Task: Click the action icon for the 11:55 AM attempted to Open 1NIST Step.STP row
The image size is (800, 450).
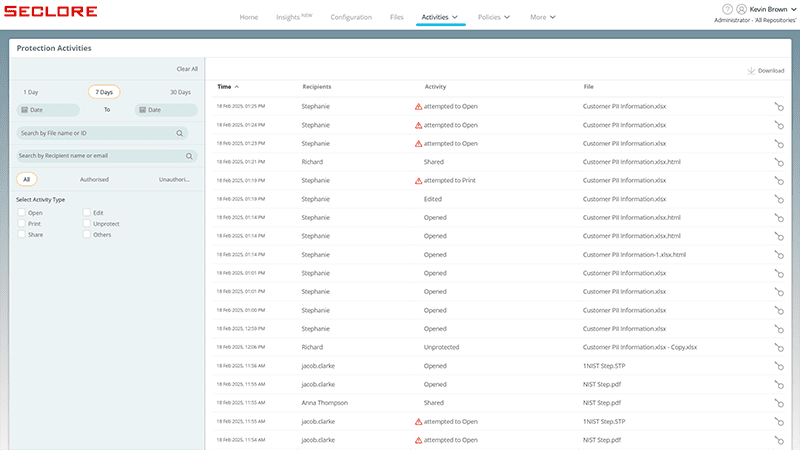Action: [779, 422]
